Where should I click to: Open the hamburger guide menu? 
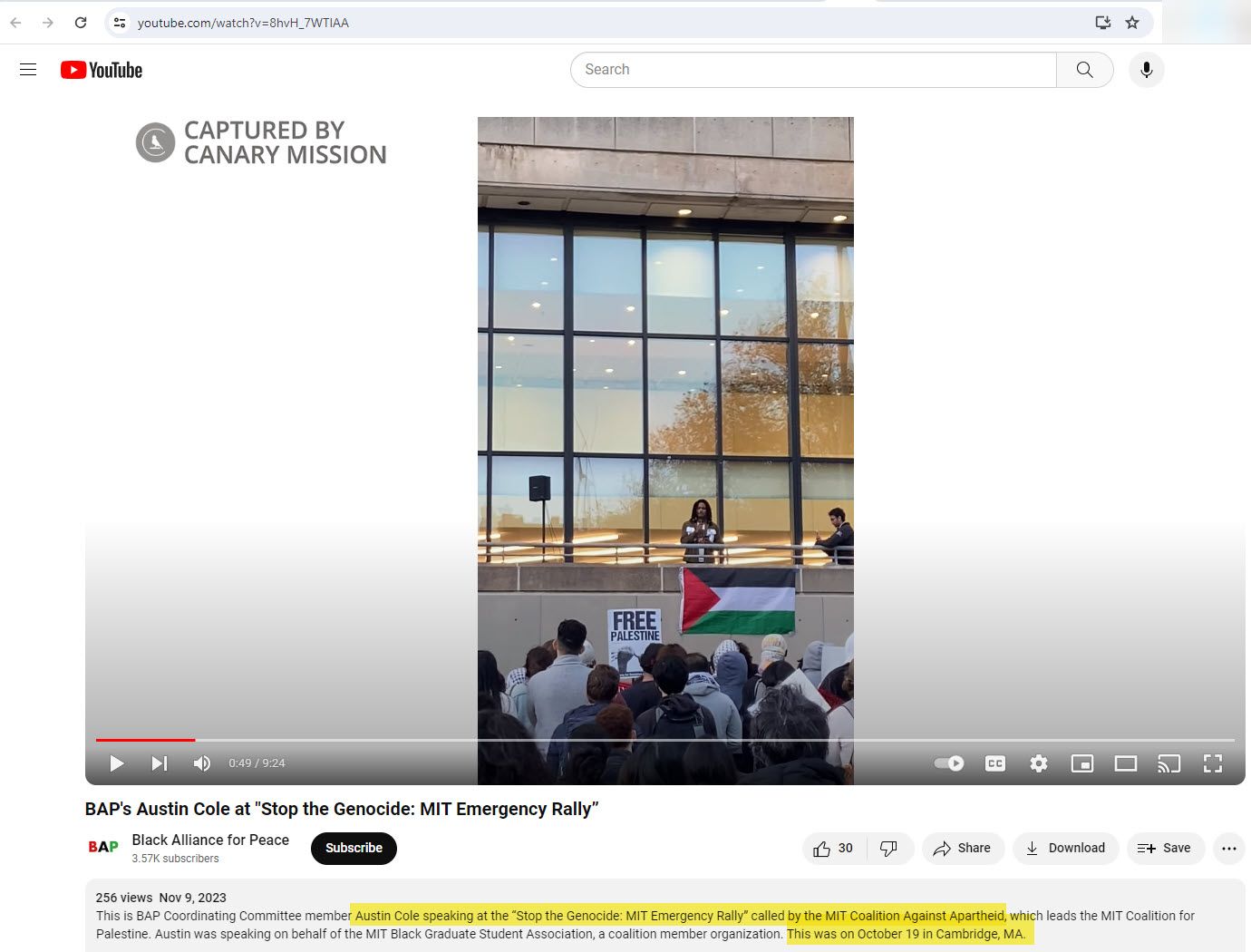pyautogui.click(x=28, y=70)
